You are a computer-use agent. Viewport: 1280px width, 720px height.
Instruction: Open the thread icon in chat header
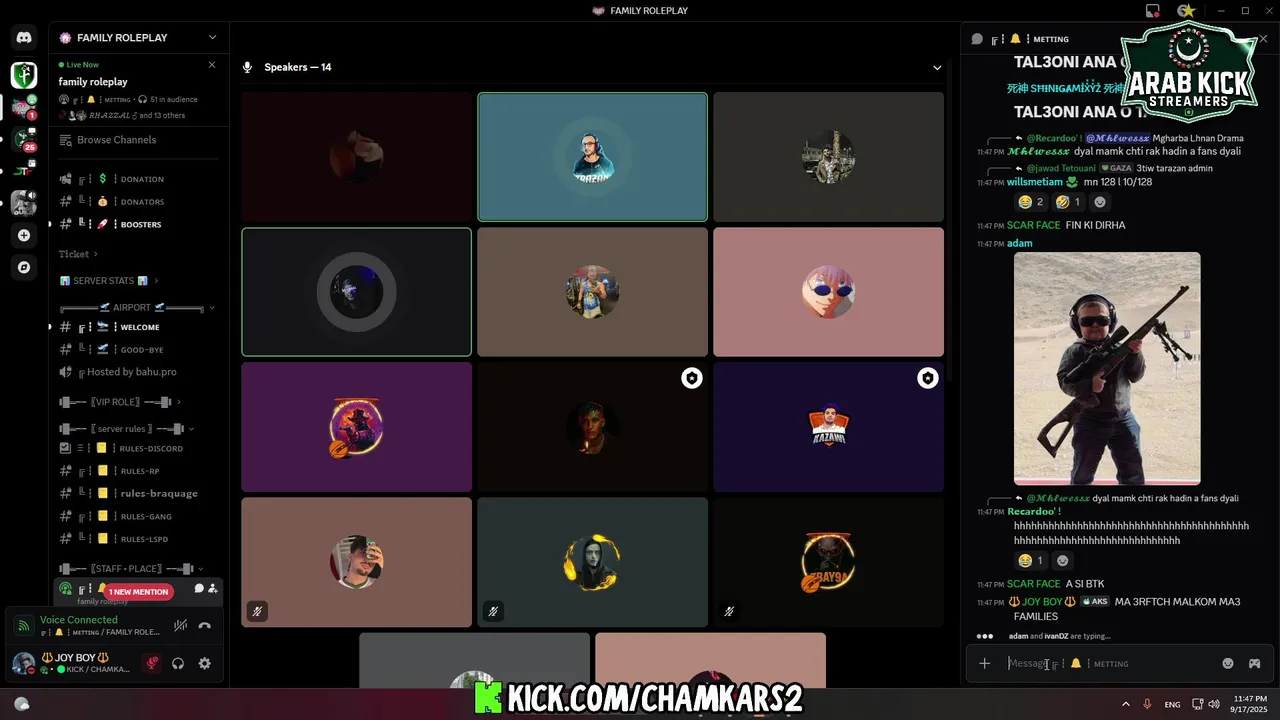(x=977, y=39)
